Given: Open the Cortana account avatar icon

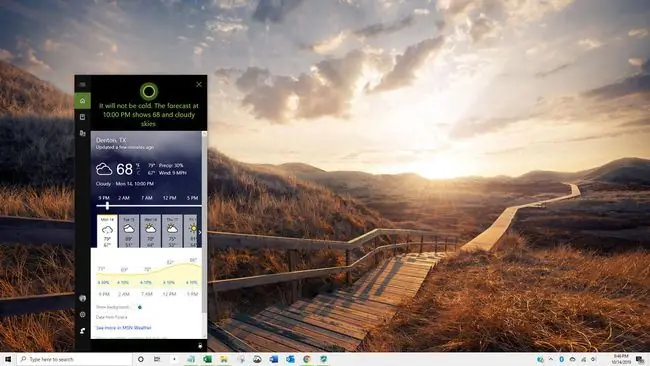Looking at the screenshot, I should click(82, 298).
